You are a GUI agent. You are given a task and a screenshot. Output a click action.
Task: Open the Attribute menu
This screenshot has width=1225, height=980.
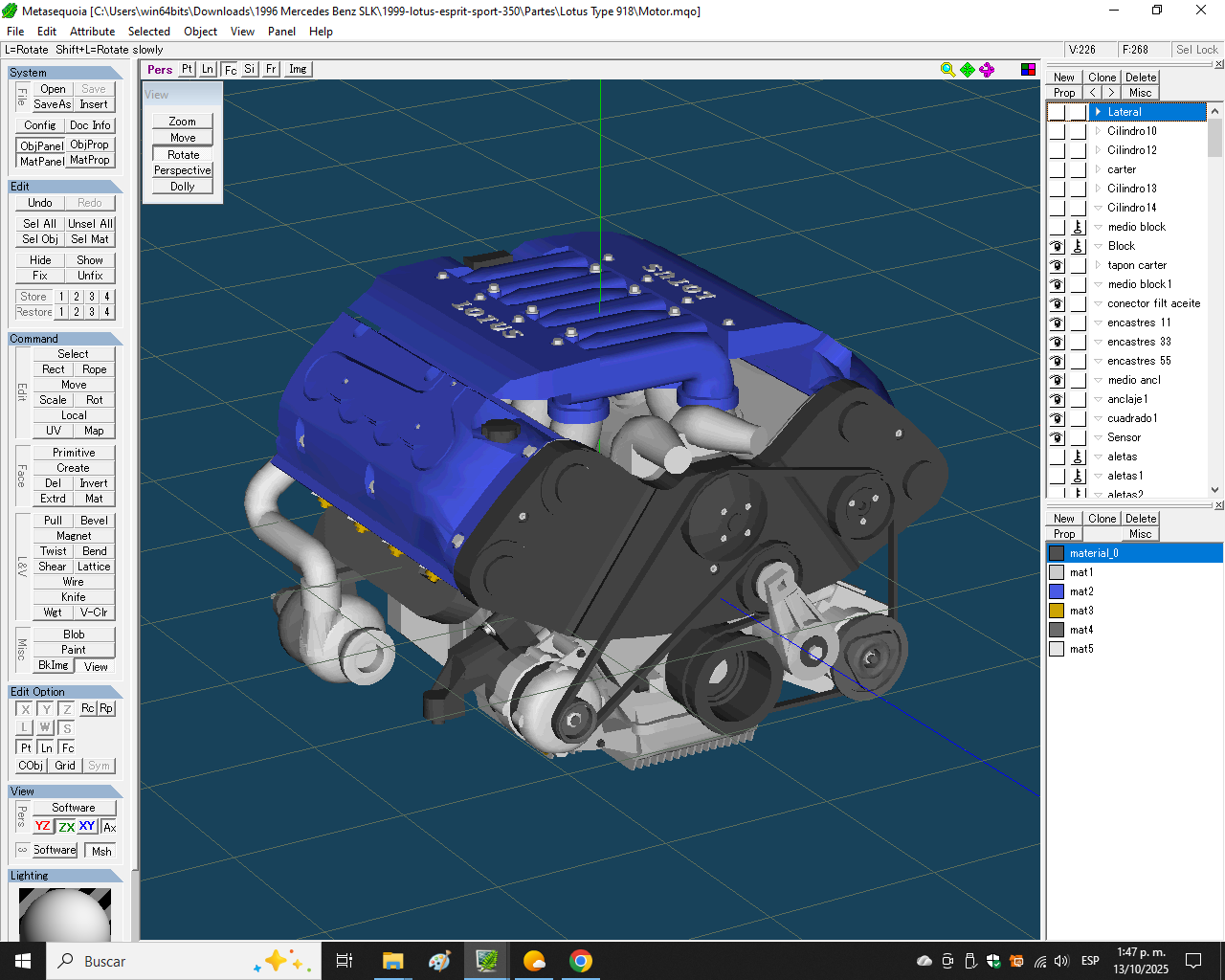(x=92, y=32)
